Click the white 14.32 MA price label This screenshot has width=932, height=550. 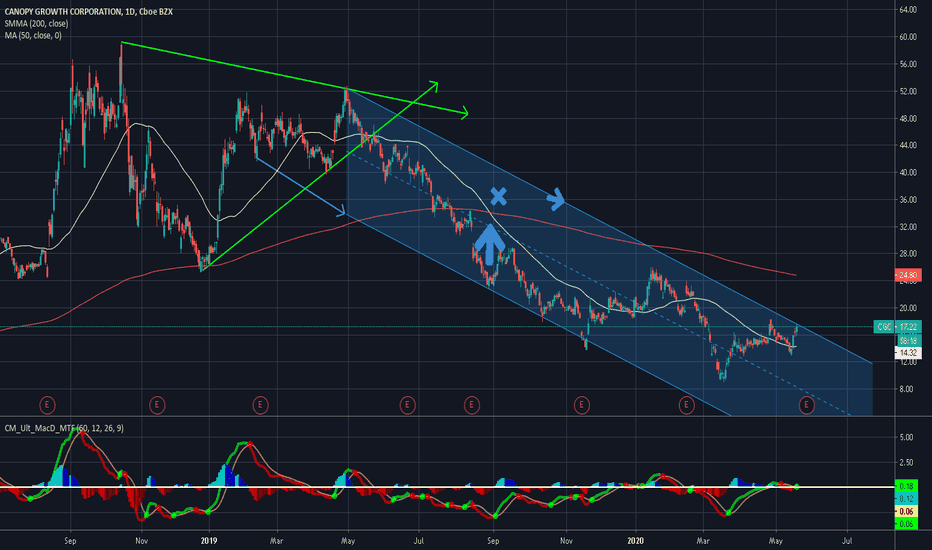click(x=908, y=353)
